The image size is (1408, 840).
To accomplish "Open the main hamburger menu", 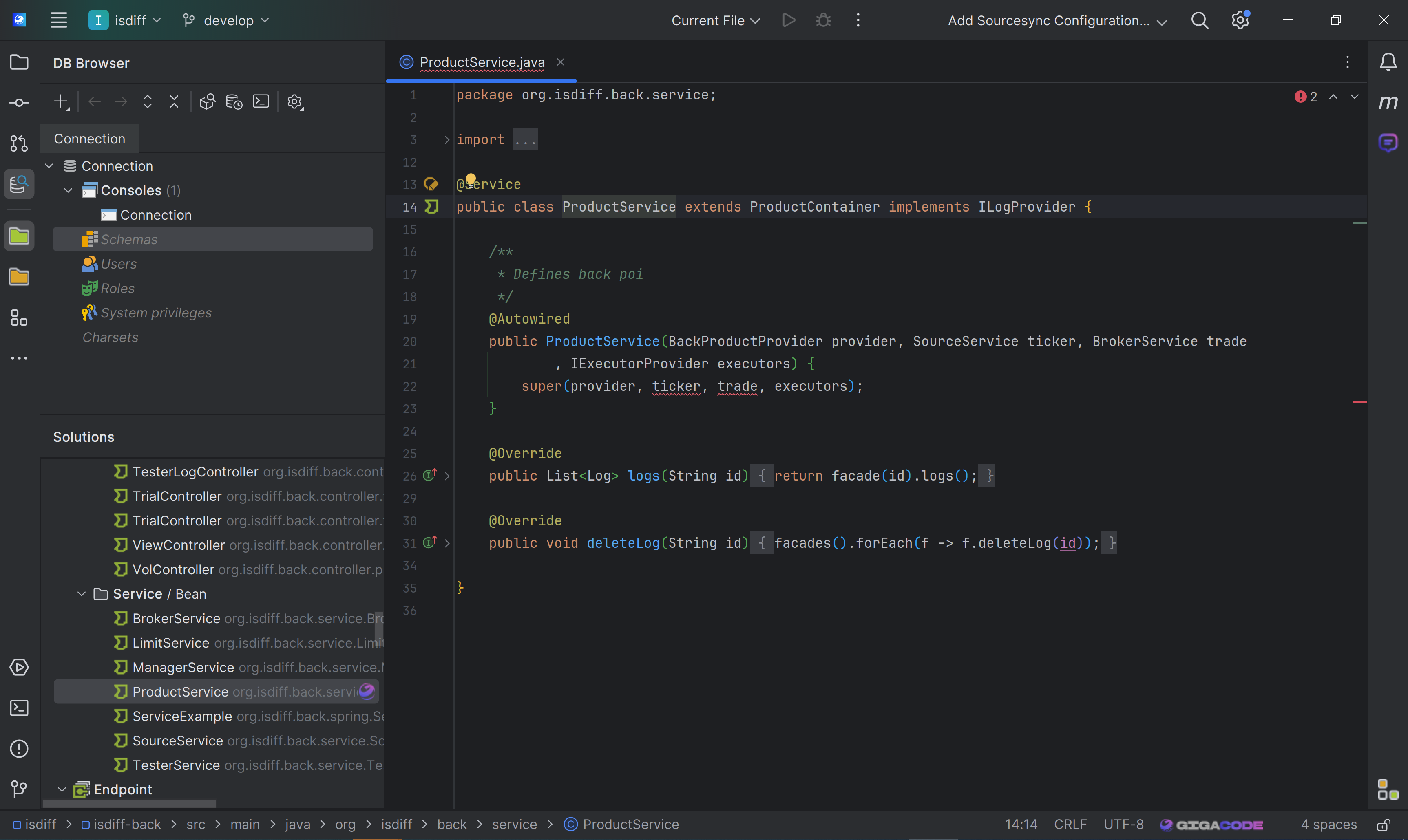I will click(x=59, y=20).
